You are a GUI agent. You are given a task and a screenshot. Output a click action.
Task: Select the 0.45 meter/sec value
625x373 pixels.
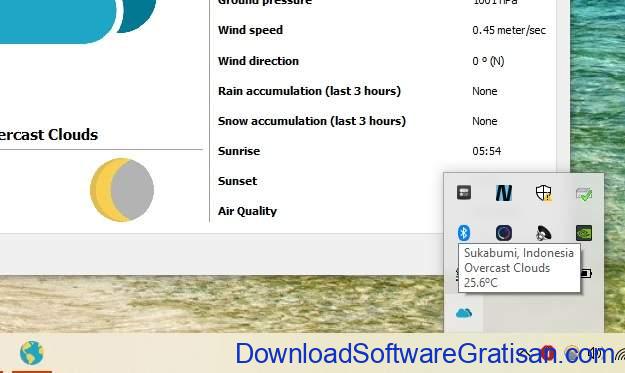[x=509, y=30]
